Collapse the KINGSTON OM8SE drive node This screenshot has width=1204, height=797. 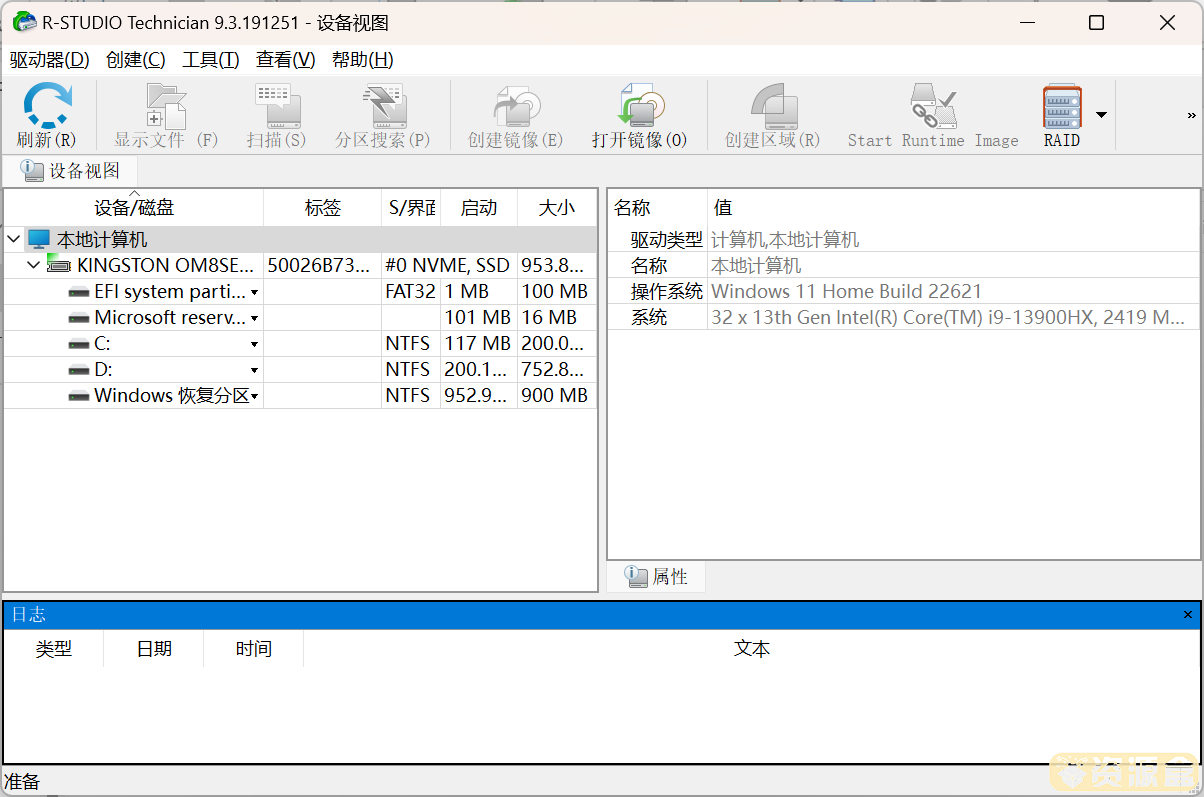click(33, 266)
